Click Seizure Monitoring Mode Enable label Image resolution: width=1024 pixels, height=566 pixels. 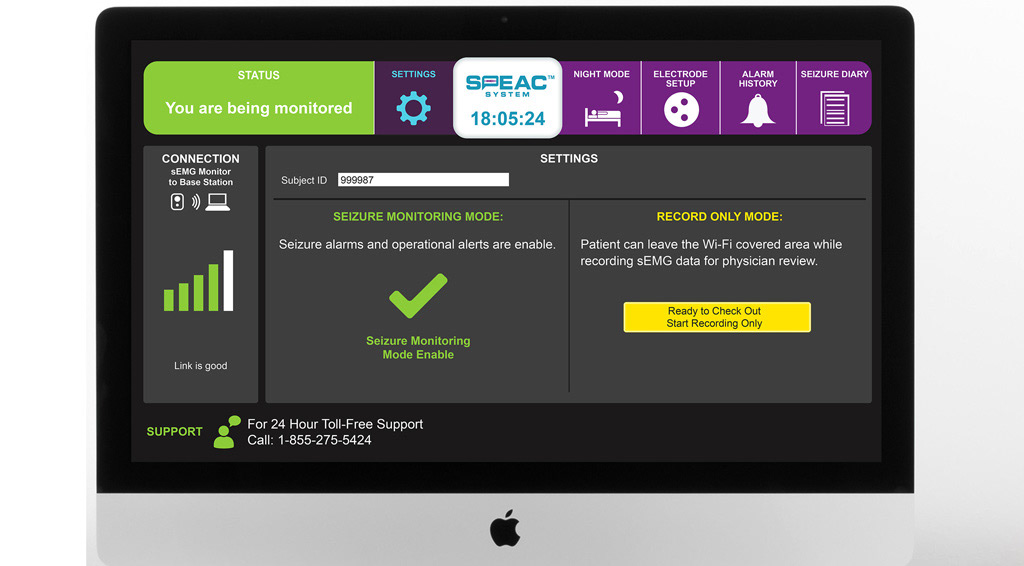coord(418,348)
